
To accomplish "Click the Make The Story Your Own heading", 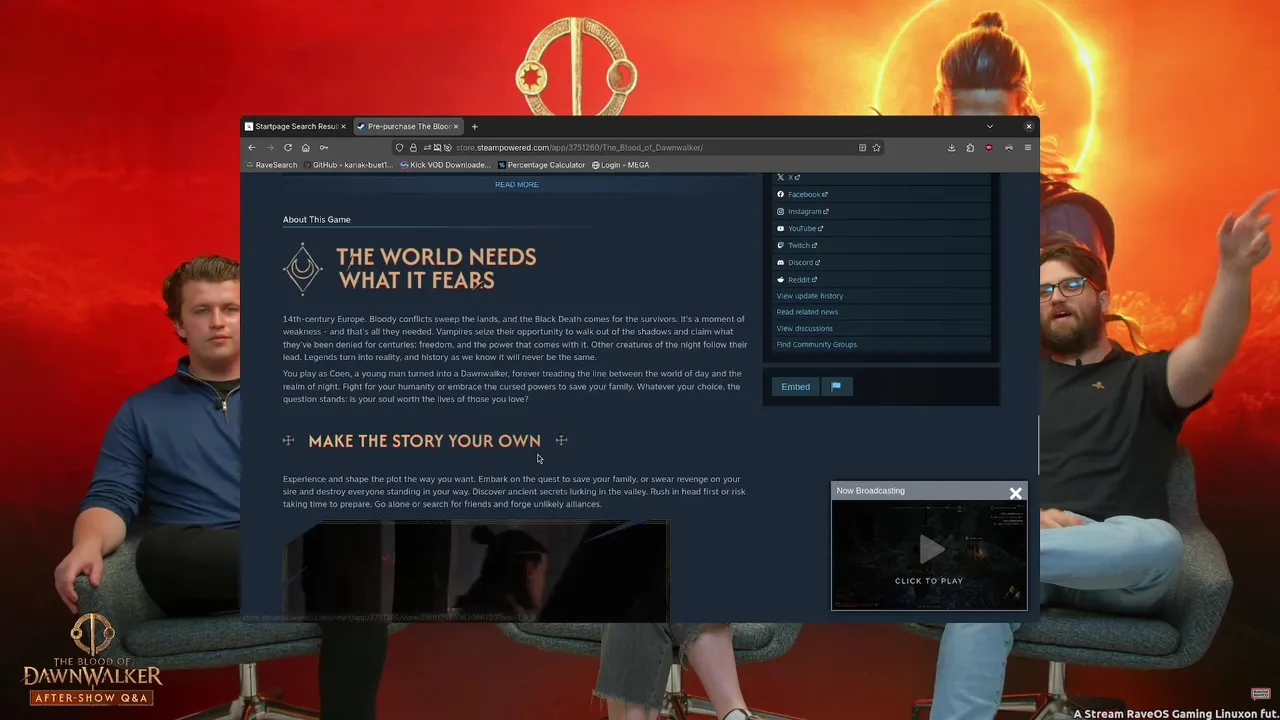I will tap(424, 441).
